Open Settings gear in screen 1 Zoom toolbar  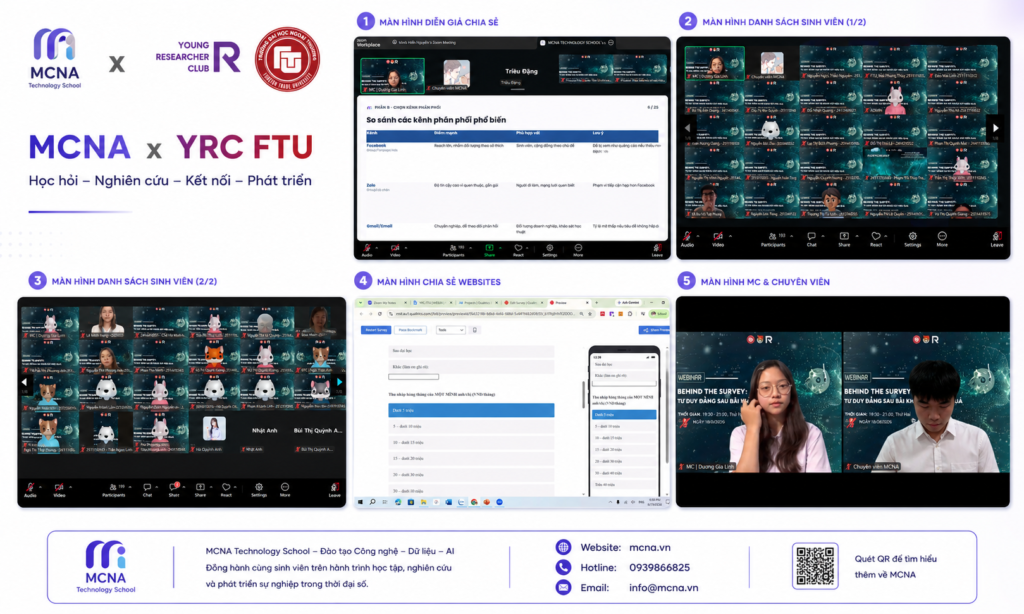(550, 250)
